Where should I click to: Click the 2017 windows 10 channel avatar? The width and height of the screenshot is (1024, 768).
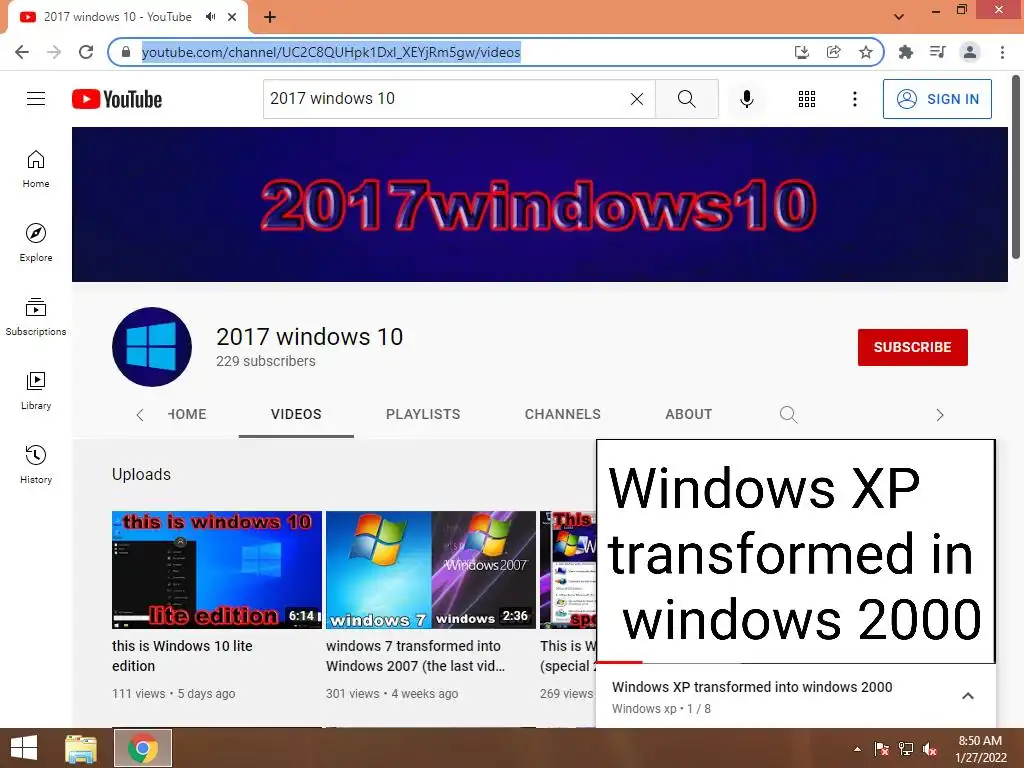click(152, 347)
